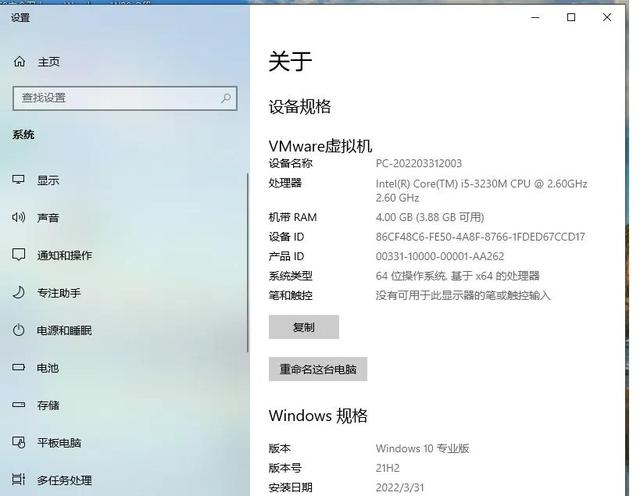The width and height of the screenshot is (640, 496).
Task: Click the Tablet icon
Action: tap(18, 443)
